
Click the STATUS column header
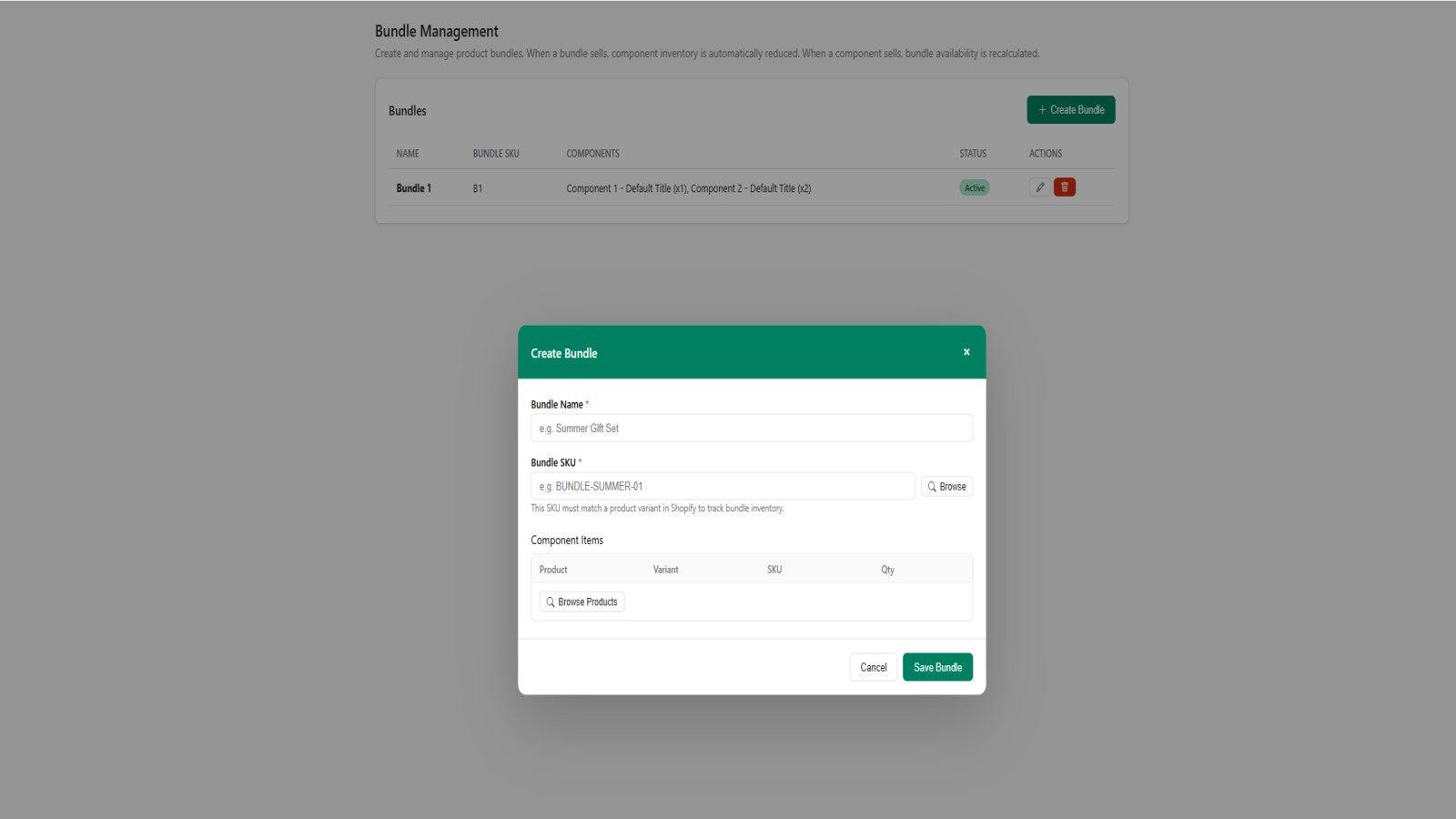coord(972,153)
